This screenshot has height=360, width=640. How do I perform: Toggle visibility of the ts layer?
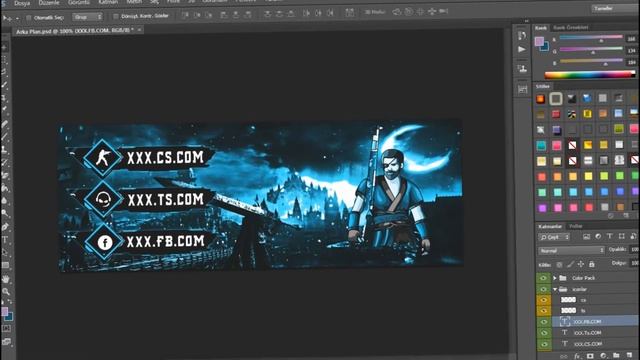[543, 311]
